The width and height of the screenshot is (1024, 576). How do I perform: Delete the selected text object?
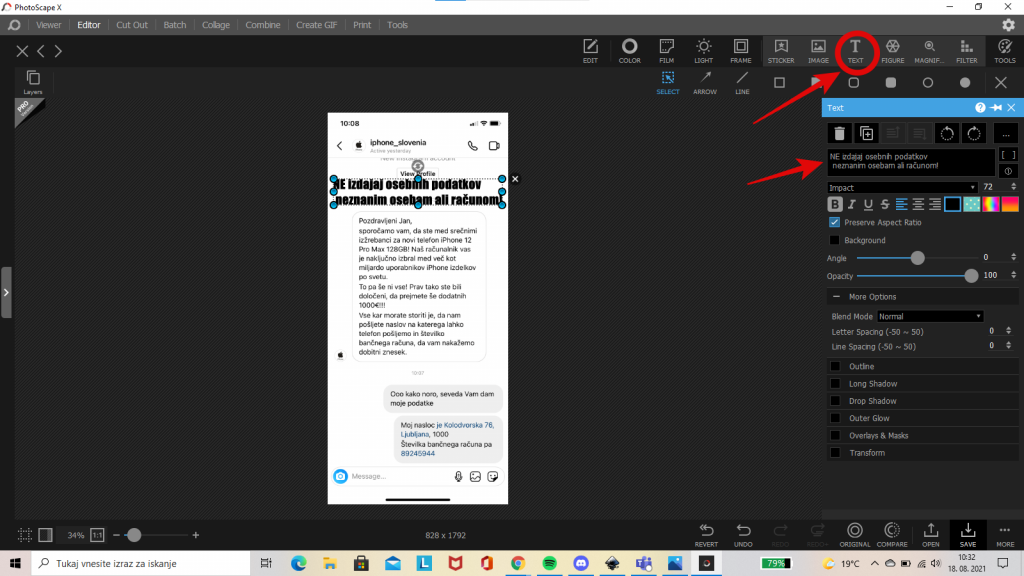839,134
